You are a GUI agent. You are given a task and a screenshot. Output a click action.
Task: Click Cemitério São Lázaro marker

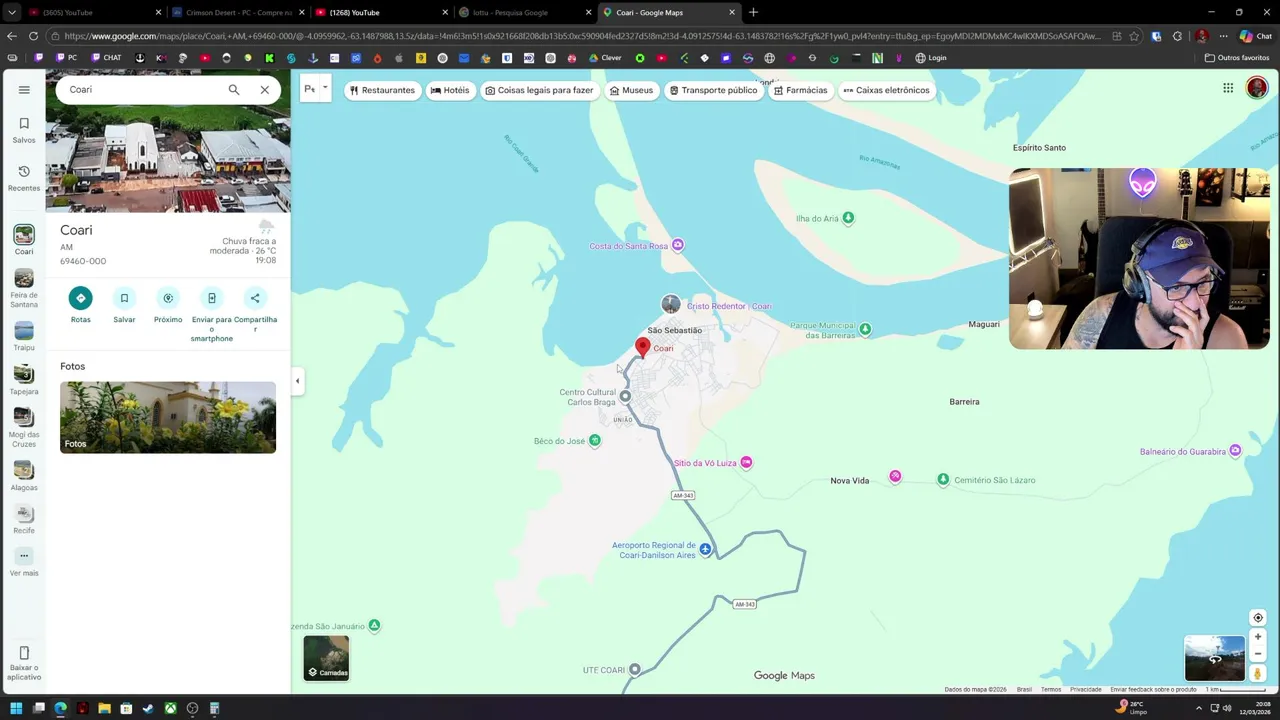(943, 480)
